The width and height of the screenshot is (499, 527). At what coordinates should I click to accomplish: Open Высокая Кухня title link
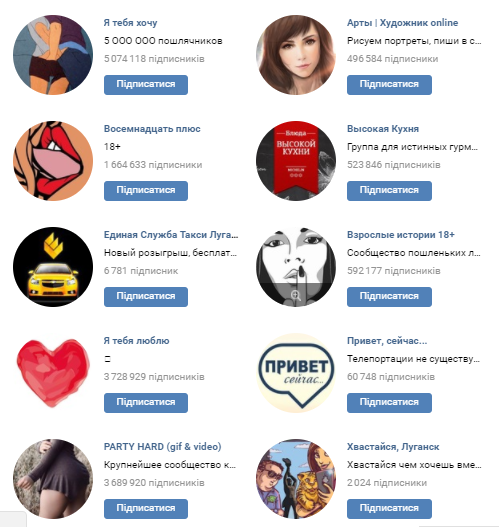(x=383, y=129)
